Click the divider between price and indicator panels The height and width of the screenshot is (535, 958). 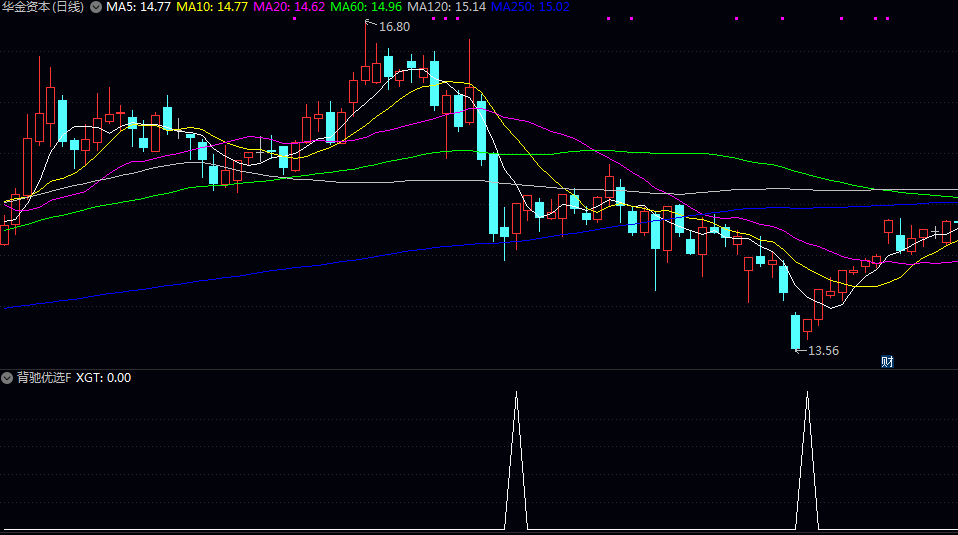[x=479, y=369]
